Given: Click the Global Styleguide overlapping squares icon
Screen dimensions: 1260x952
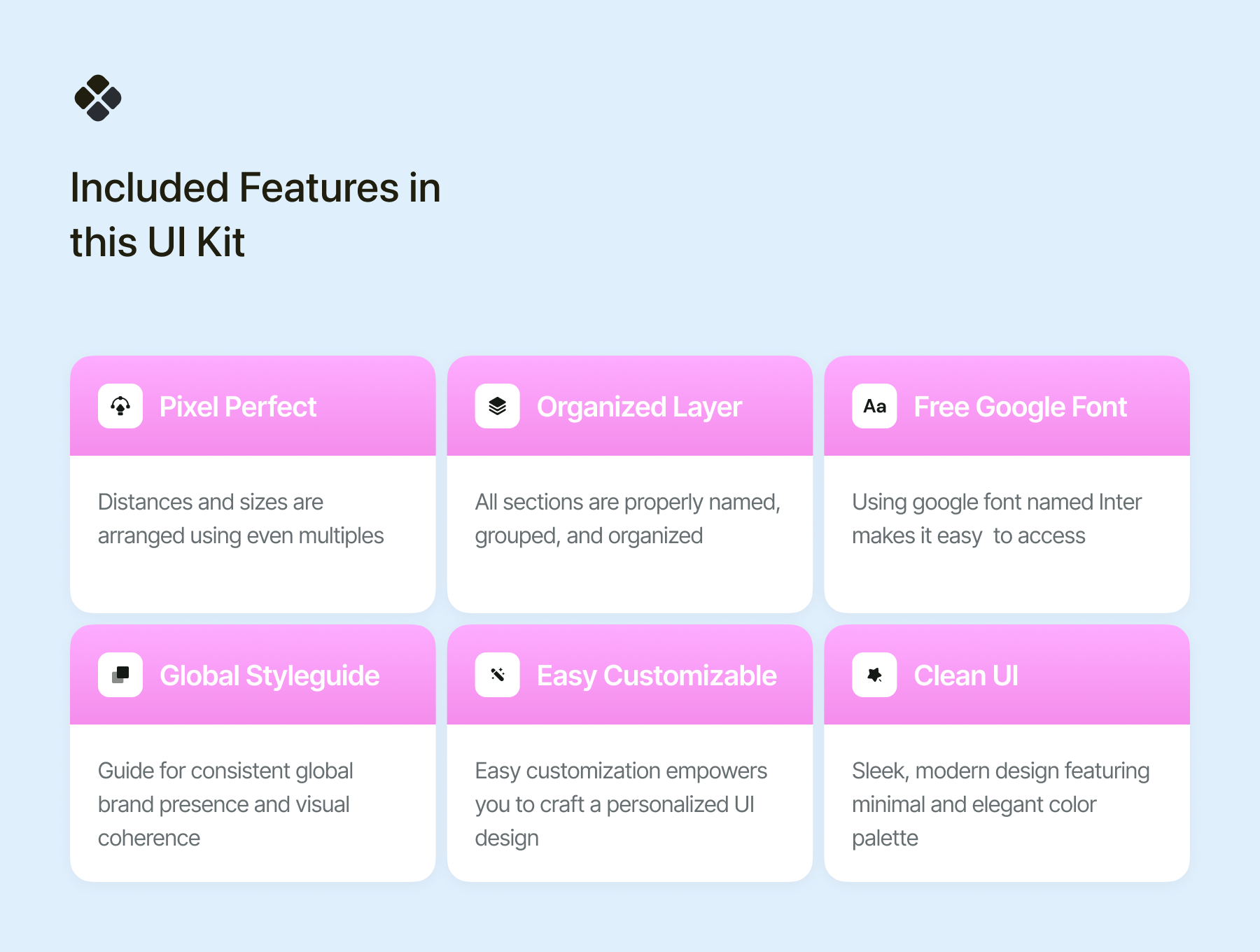Looking at the screenshot, I should (x=120, y=675).
